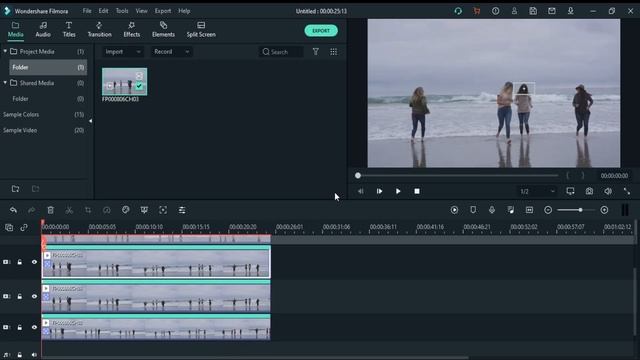Open the Titles tab
640x360 pixels.
click(x=69, y=30)
